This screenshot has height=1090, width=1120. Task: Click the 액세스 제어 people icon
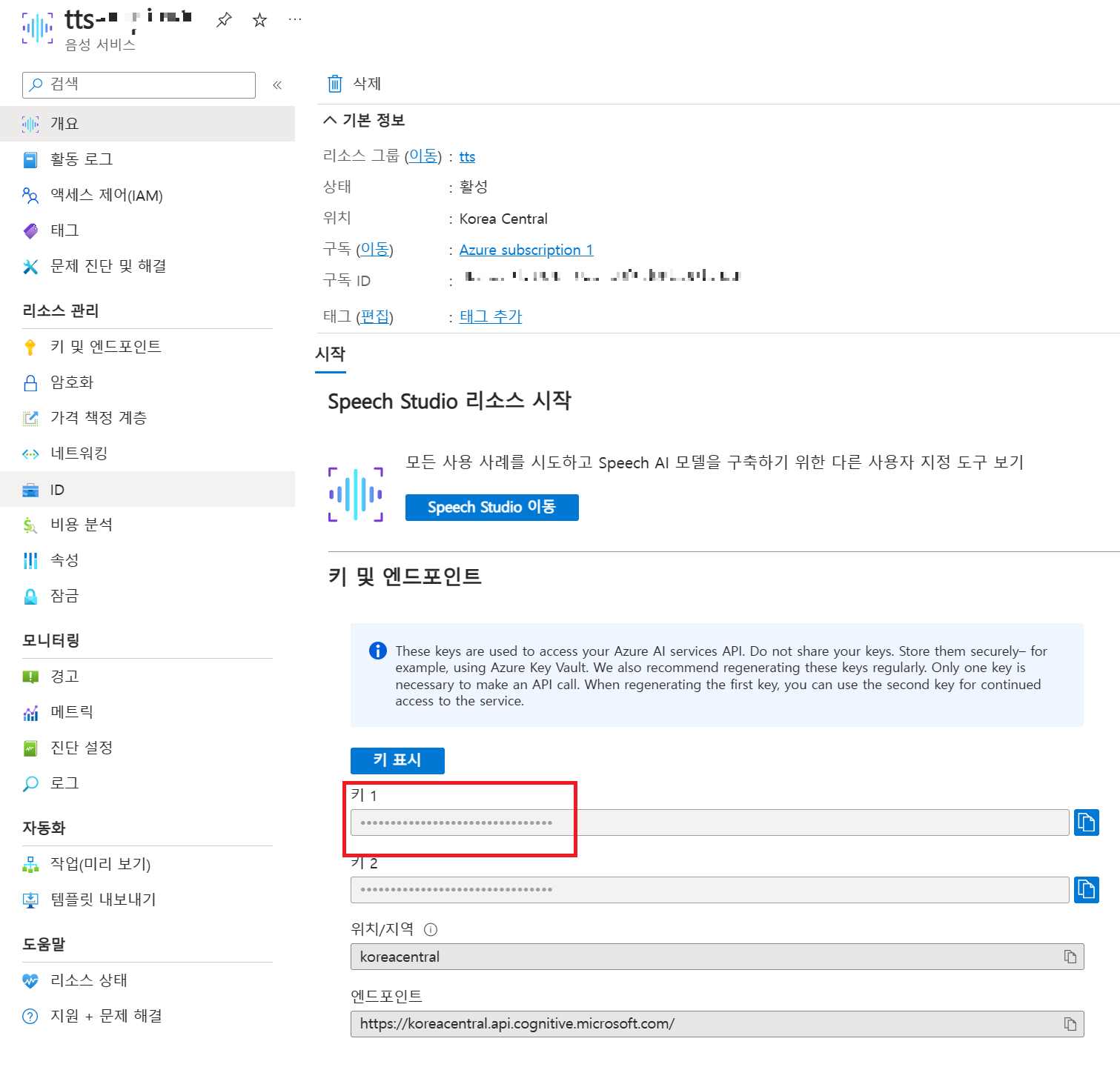pos(30,195)
